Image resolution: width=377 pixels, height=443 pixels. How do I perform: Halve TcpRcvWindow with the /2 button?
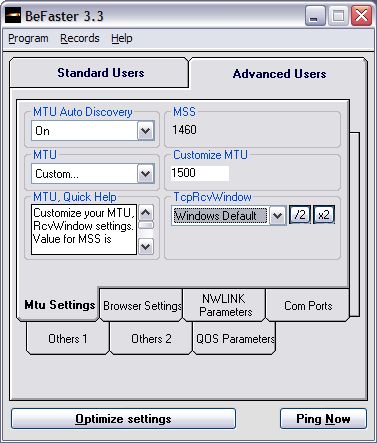(300, 215)
